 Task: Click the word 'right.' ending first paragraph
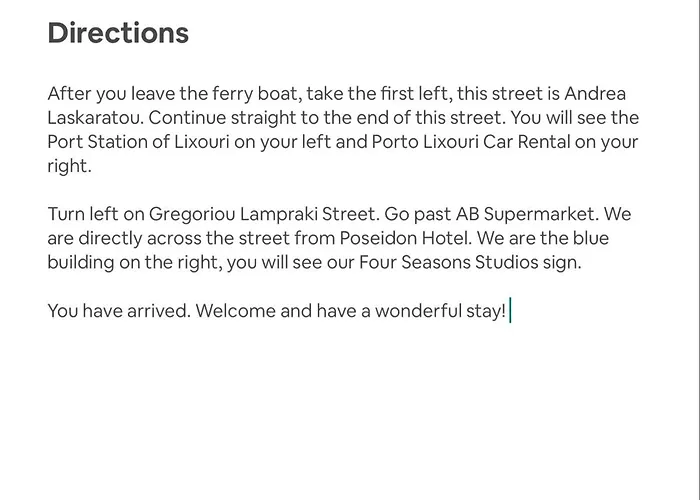(x=69, y=166)
